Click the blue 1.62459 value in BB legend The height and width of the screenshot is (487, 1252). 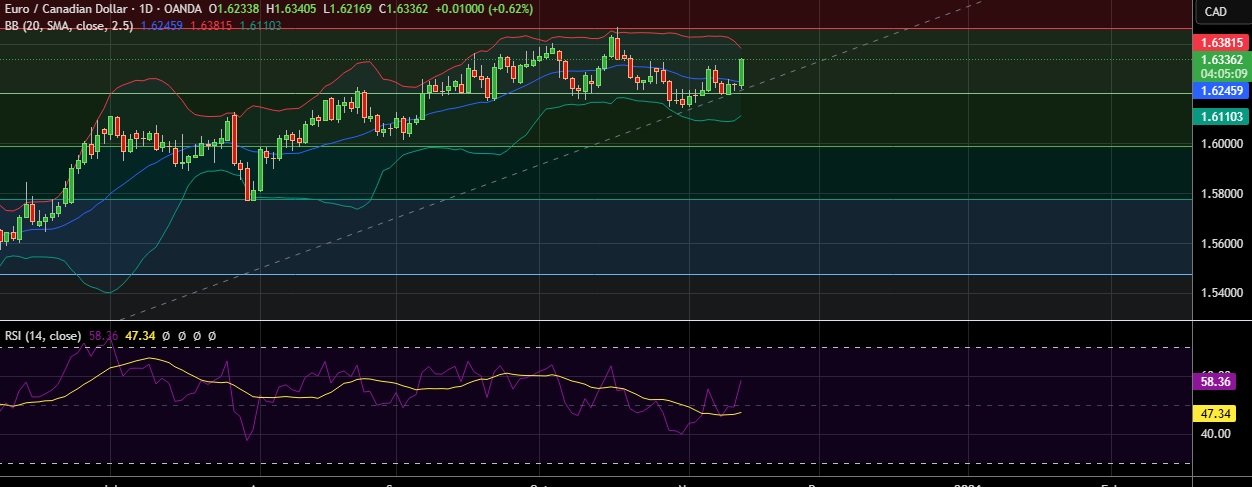pos(163,24)
